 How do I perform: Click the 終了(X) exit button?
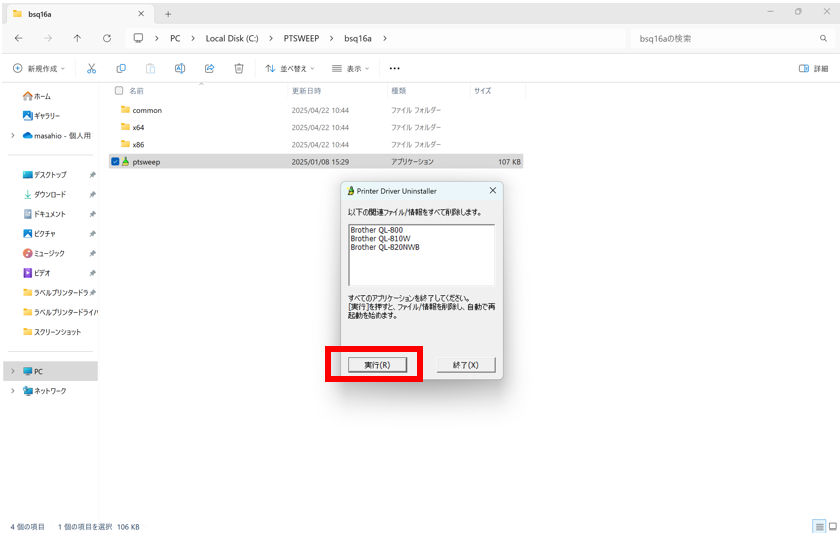point(466,365)
